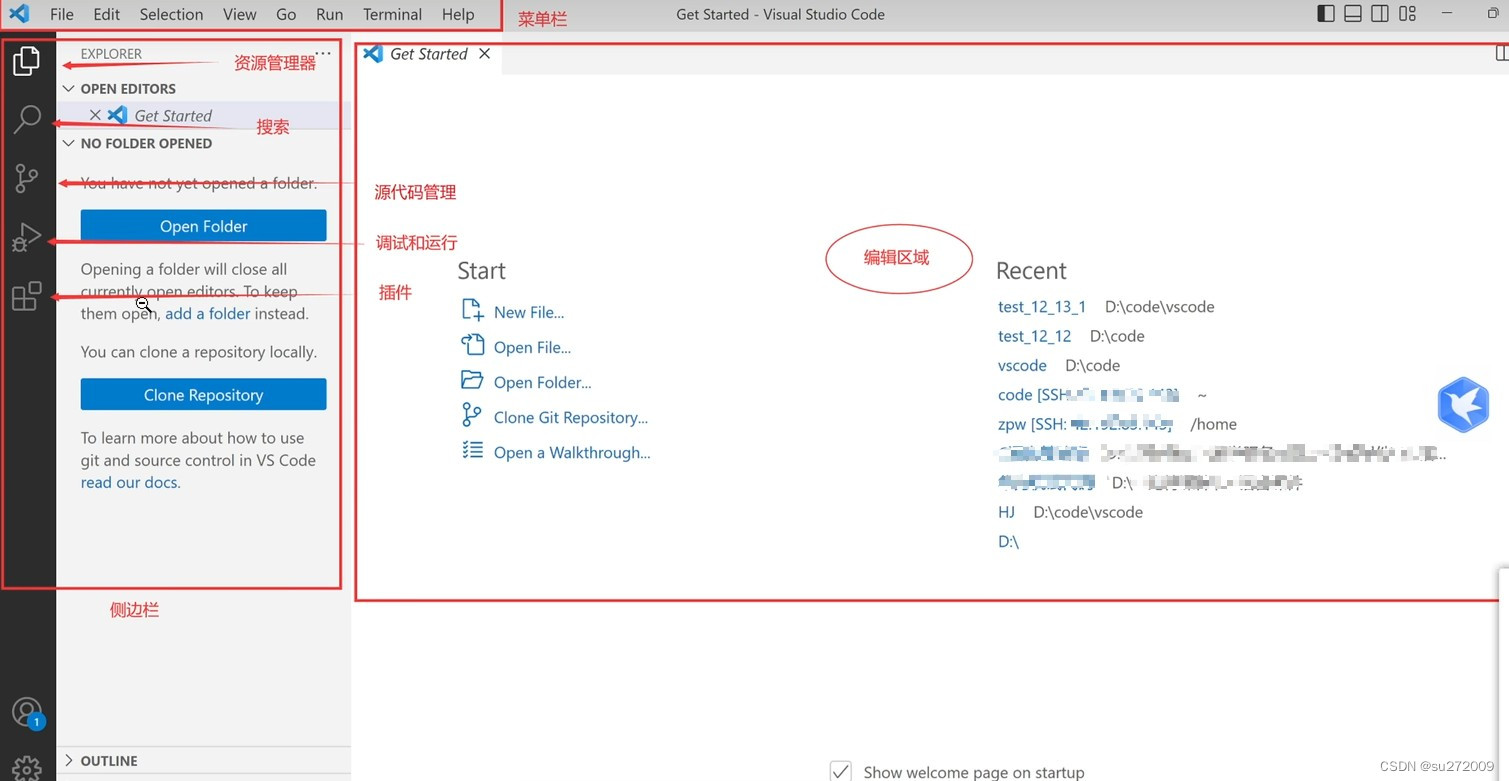Minimize the VS Code window
The width and height of the screenshot is (1509, 781).
click(1448, 14)
